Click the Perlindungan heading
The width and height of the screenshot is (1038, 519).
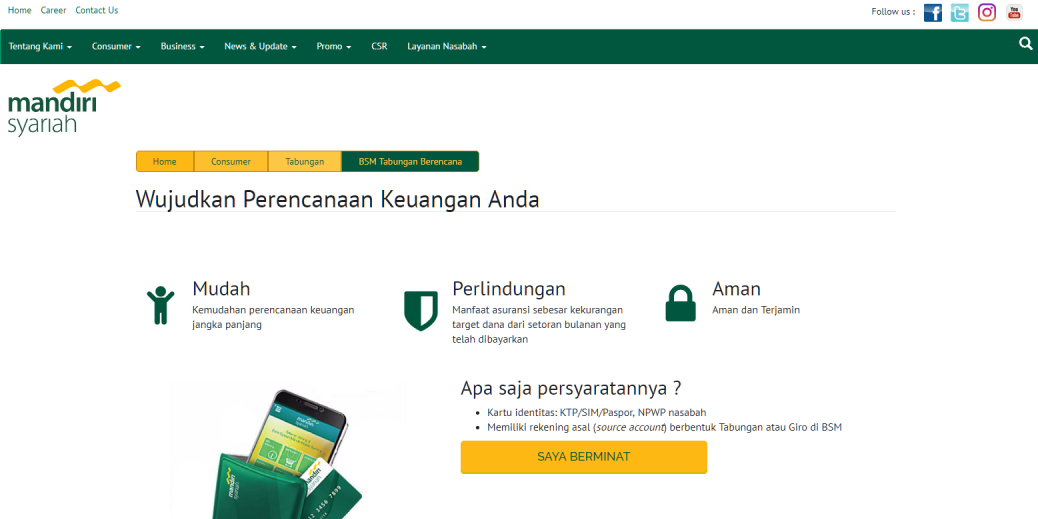tap(509, 289)
